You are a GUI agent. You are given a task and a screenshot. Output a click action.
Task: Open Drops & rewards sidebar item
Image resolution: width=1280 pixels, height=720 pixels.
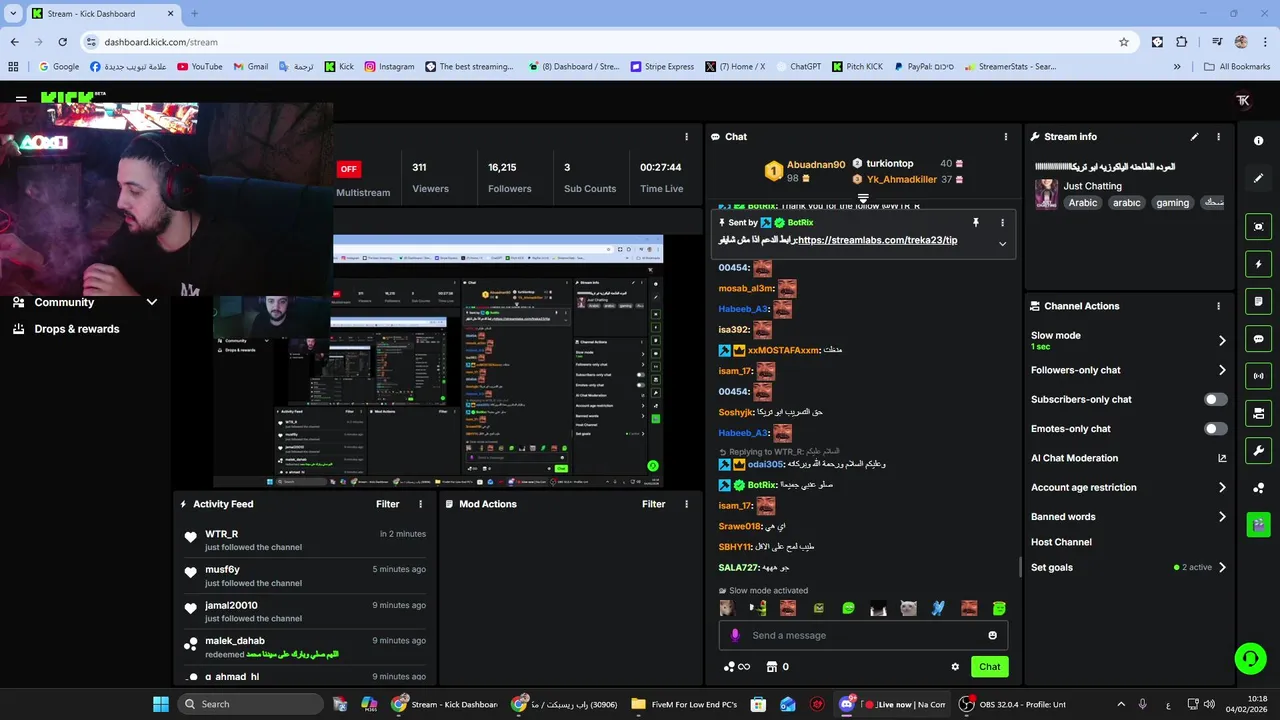pyautogui.click(x=77, y=329)
